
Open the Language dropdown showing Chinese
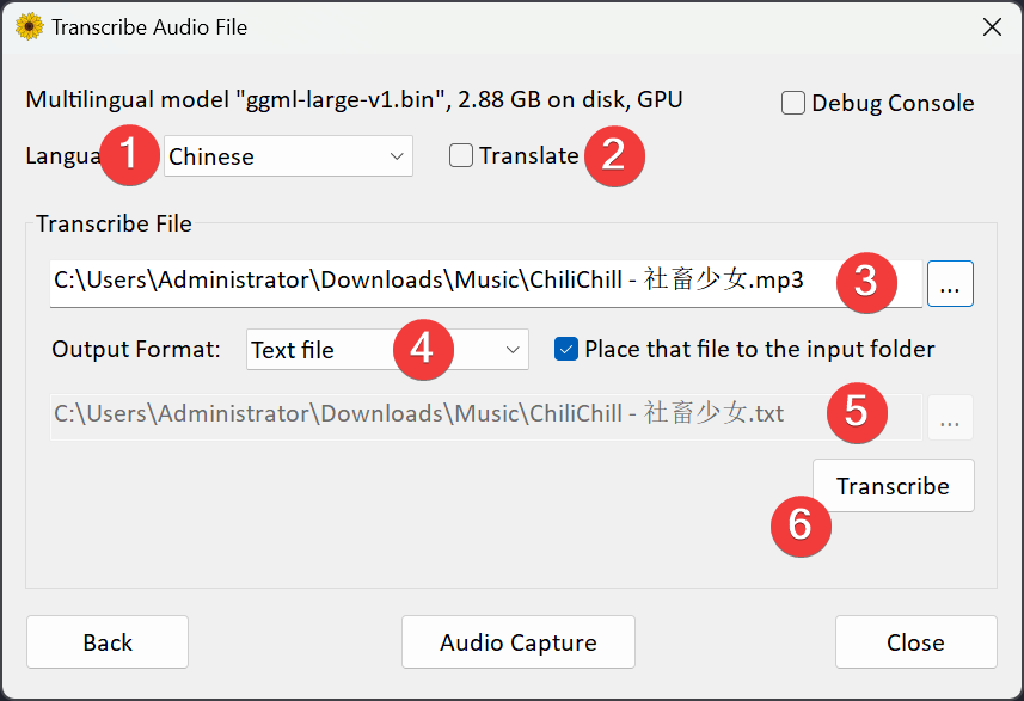click(288, 157)
